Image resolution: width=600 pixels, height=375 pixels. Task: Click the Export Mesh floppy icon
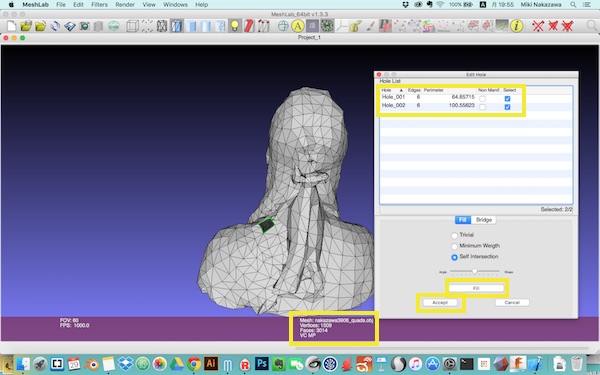pyautogui.click(x=70, y=26)
